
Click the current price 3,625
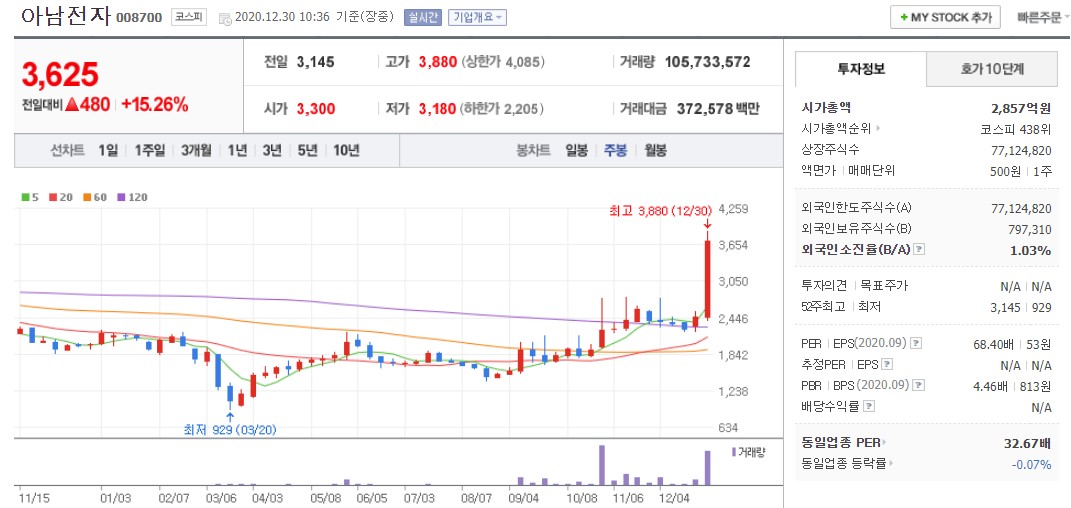coord(60,75)
